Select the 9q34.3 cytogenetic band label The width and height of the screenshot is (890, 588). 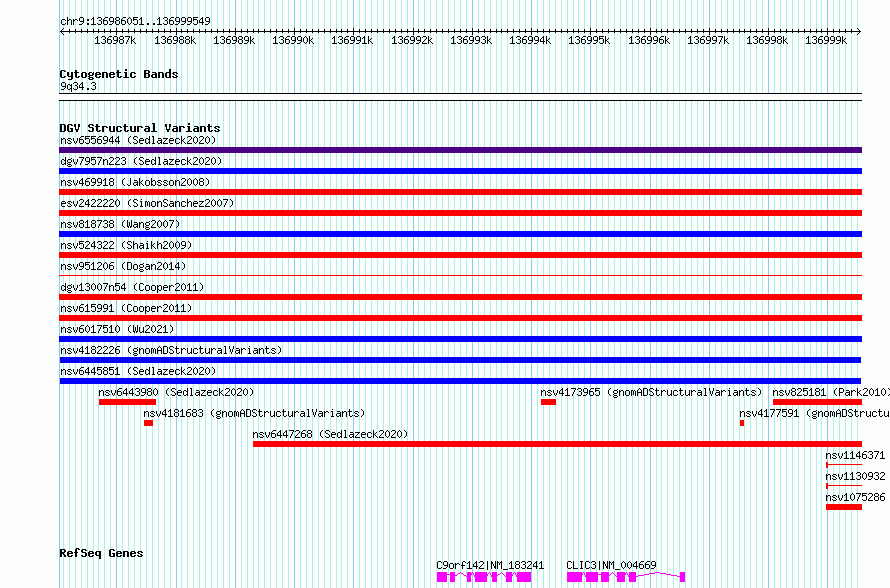[x=78, y=86]
